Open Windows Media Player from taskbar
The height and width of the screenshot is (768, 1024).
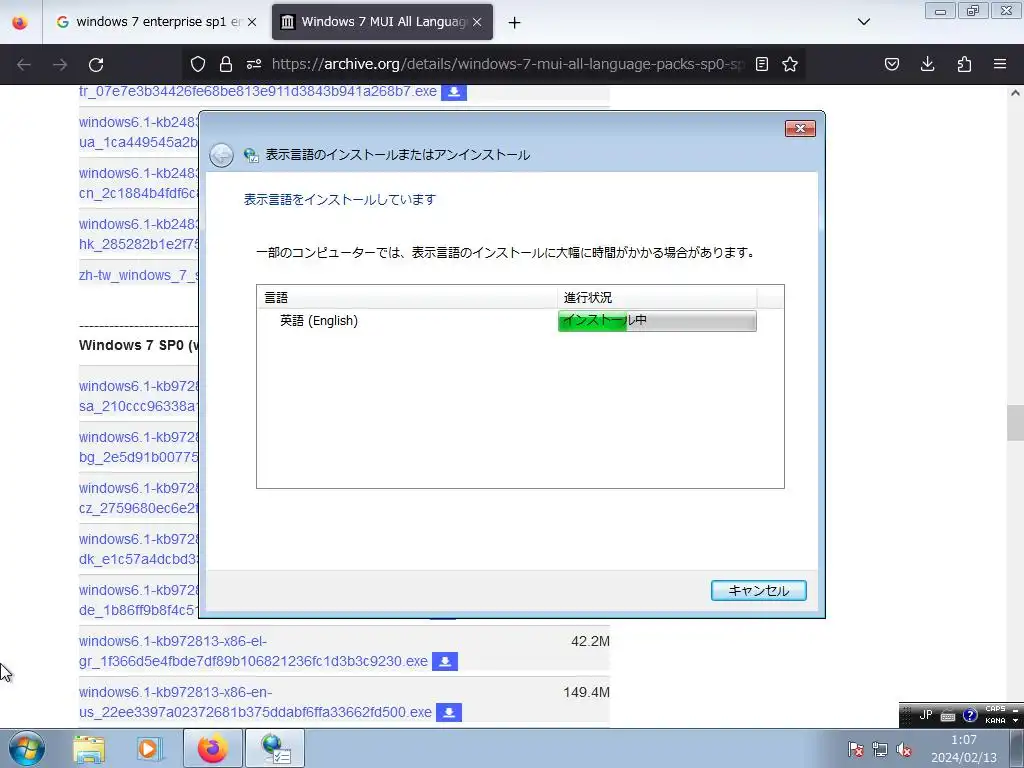tap(150, 749)
